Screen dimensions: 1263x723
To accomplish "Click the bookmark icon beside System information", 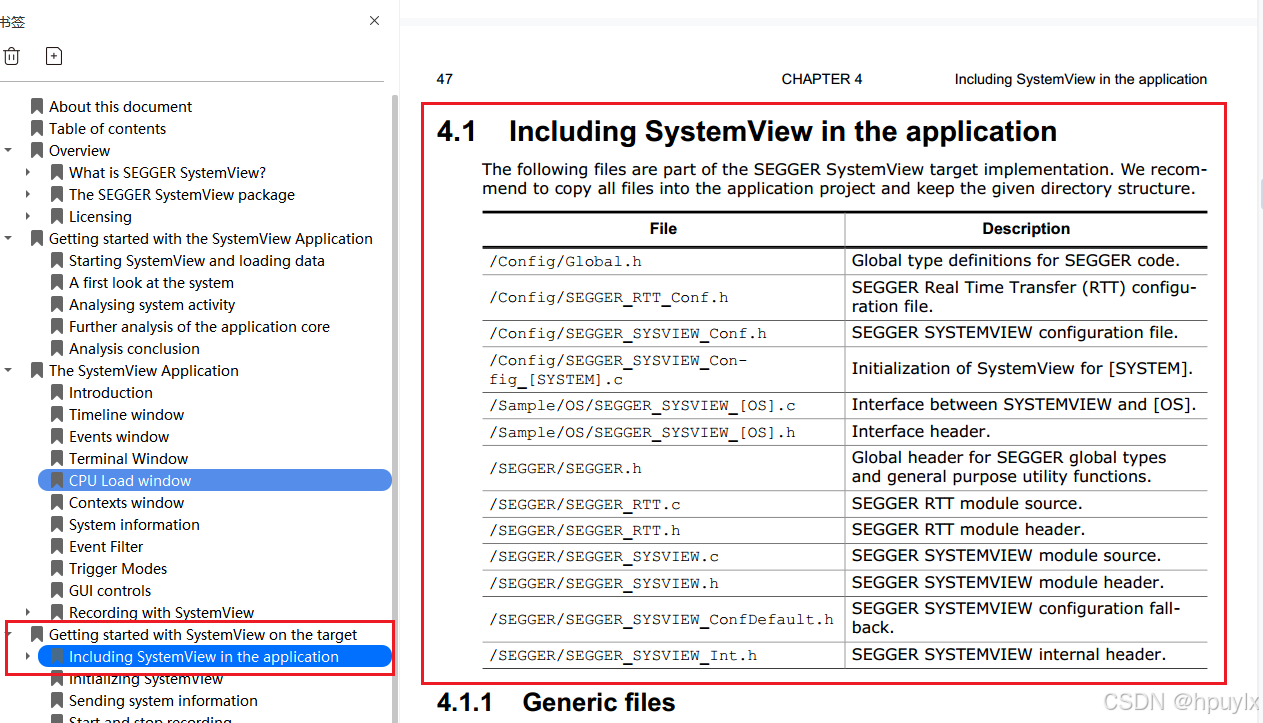I will click(x=56, y=524).
